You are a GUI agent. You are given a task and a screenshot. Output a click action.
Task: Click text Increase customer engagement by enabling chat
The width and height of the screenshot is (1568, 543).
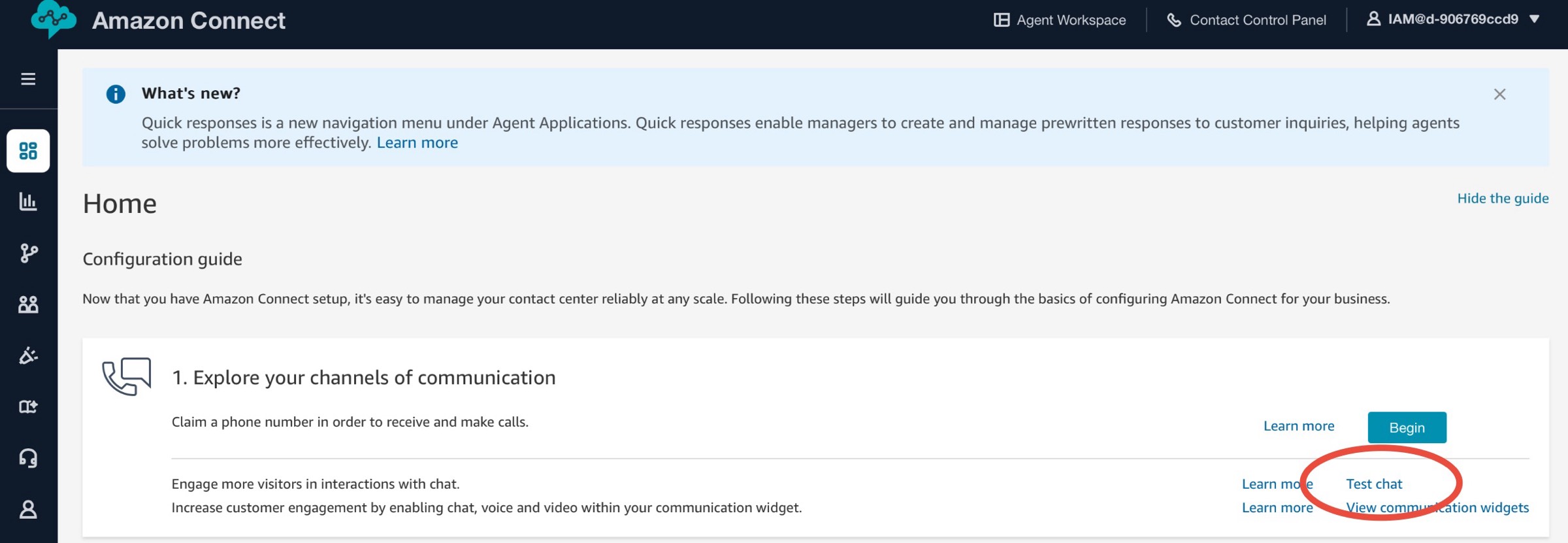[487, 508]
